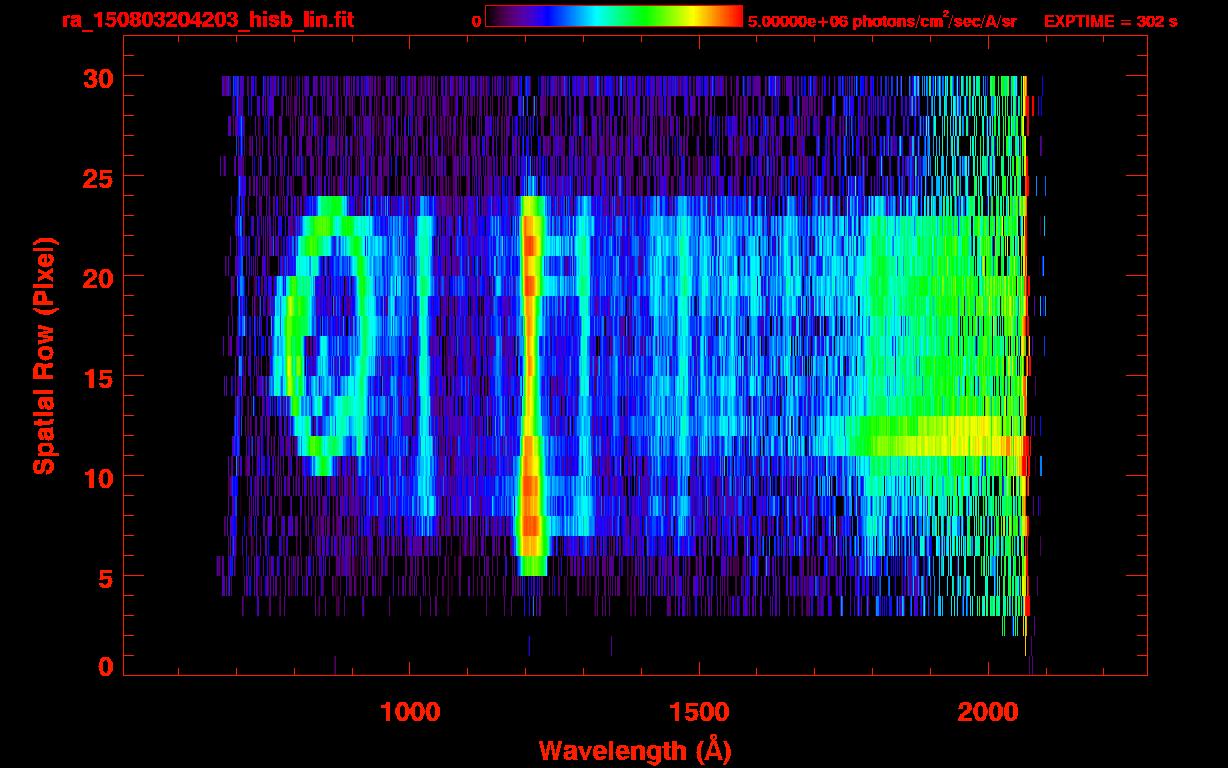Viewport: 1228px width, 768px height.
Task: Click the ra_150803204203_hisb_lin.fit filename title
Action: pyautogui.click(x=206, y=20)
